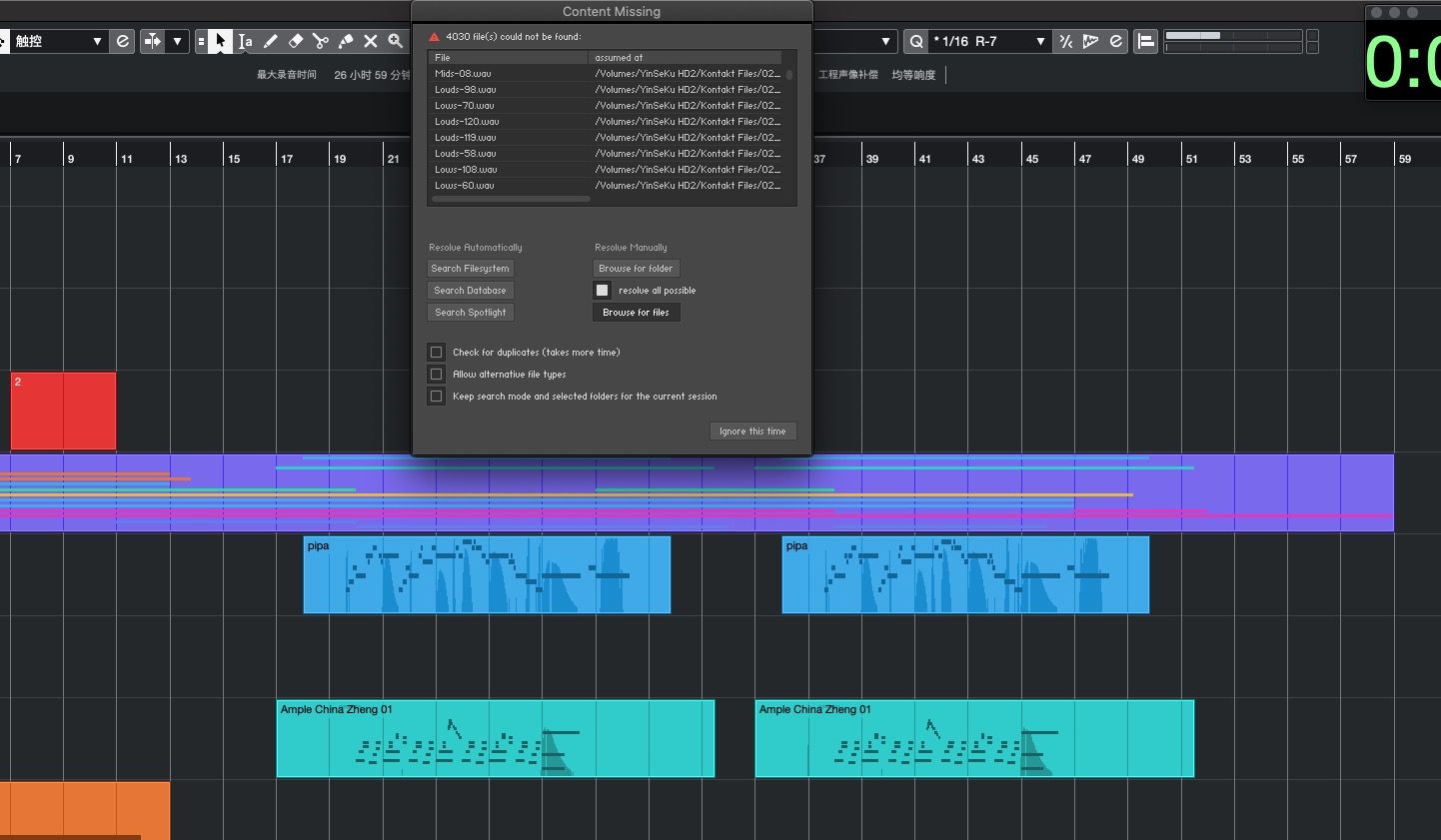Click ruler at bar 53
Image resolution: width=1441 pixels, height=840 pixels.
[x=1244, y=158]
